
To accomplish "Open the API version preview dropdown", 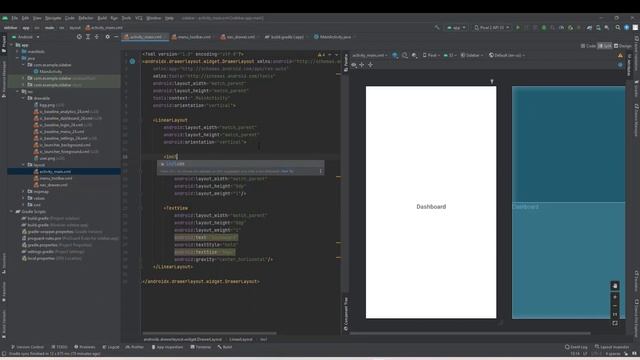I will click(x=450, y=55).
